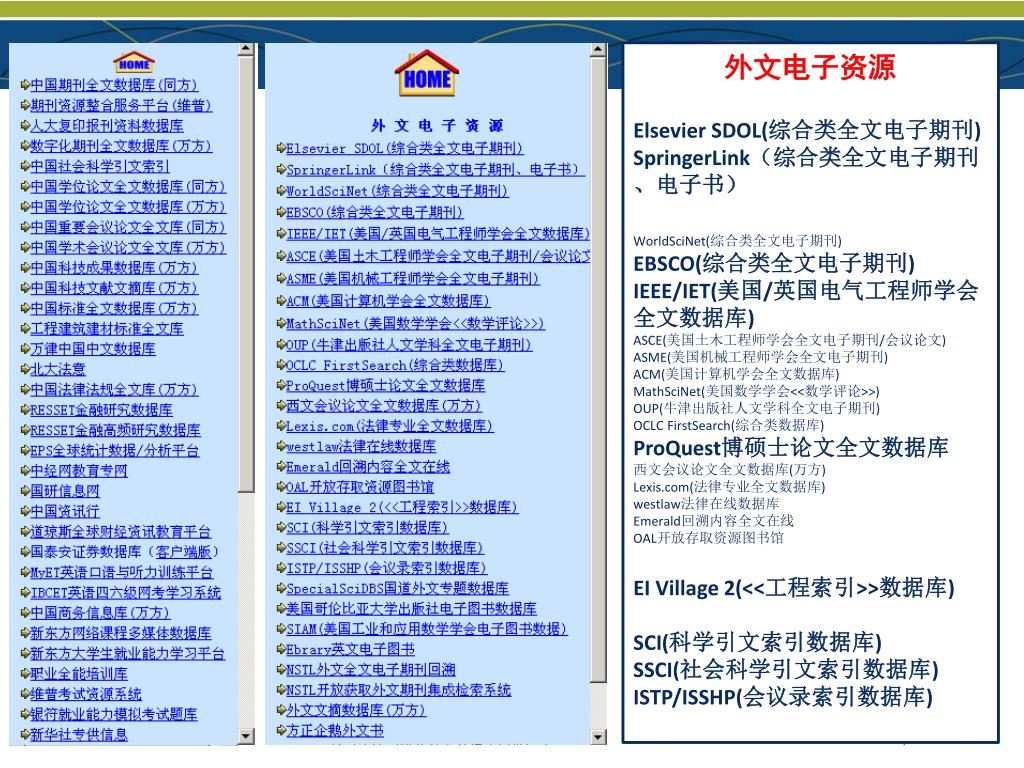This screenshot has width=1024, height=768.
Task: Open RESSET金融研究数据库 link
Action: point(101,409)
